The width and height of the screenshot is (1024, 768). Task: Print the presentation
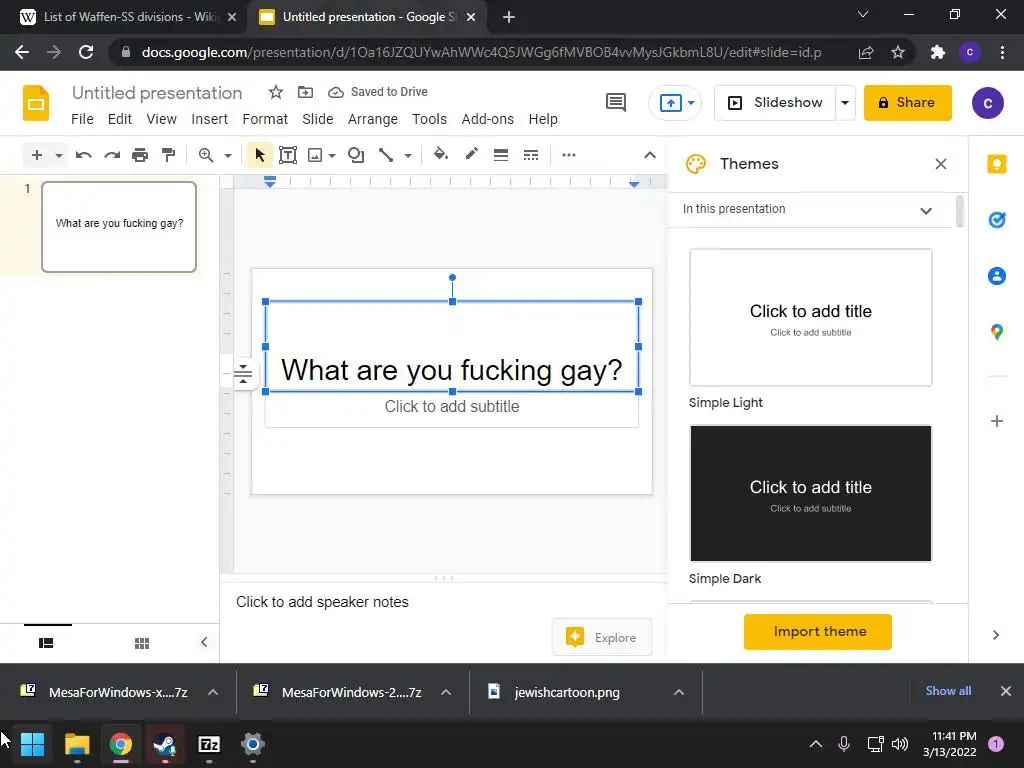(140, 155)
